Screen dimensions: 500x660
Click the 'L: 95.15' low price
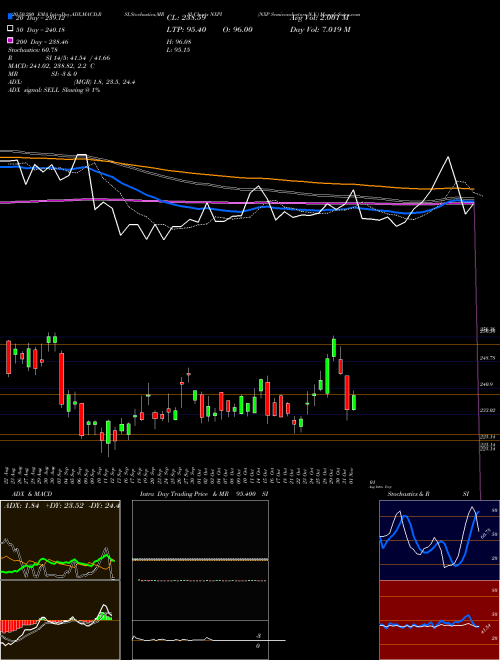(178, 50)
